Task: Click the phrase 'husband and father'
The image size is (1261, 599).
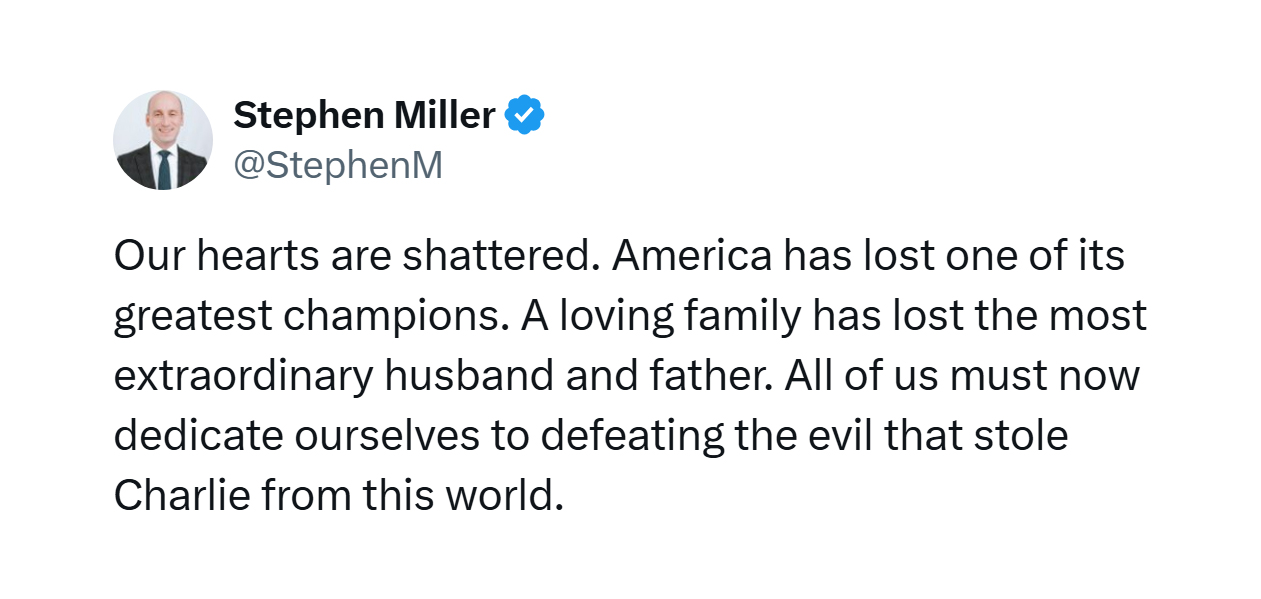Action: click(x=573, y=376)
